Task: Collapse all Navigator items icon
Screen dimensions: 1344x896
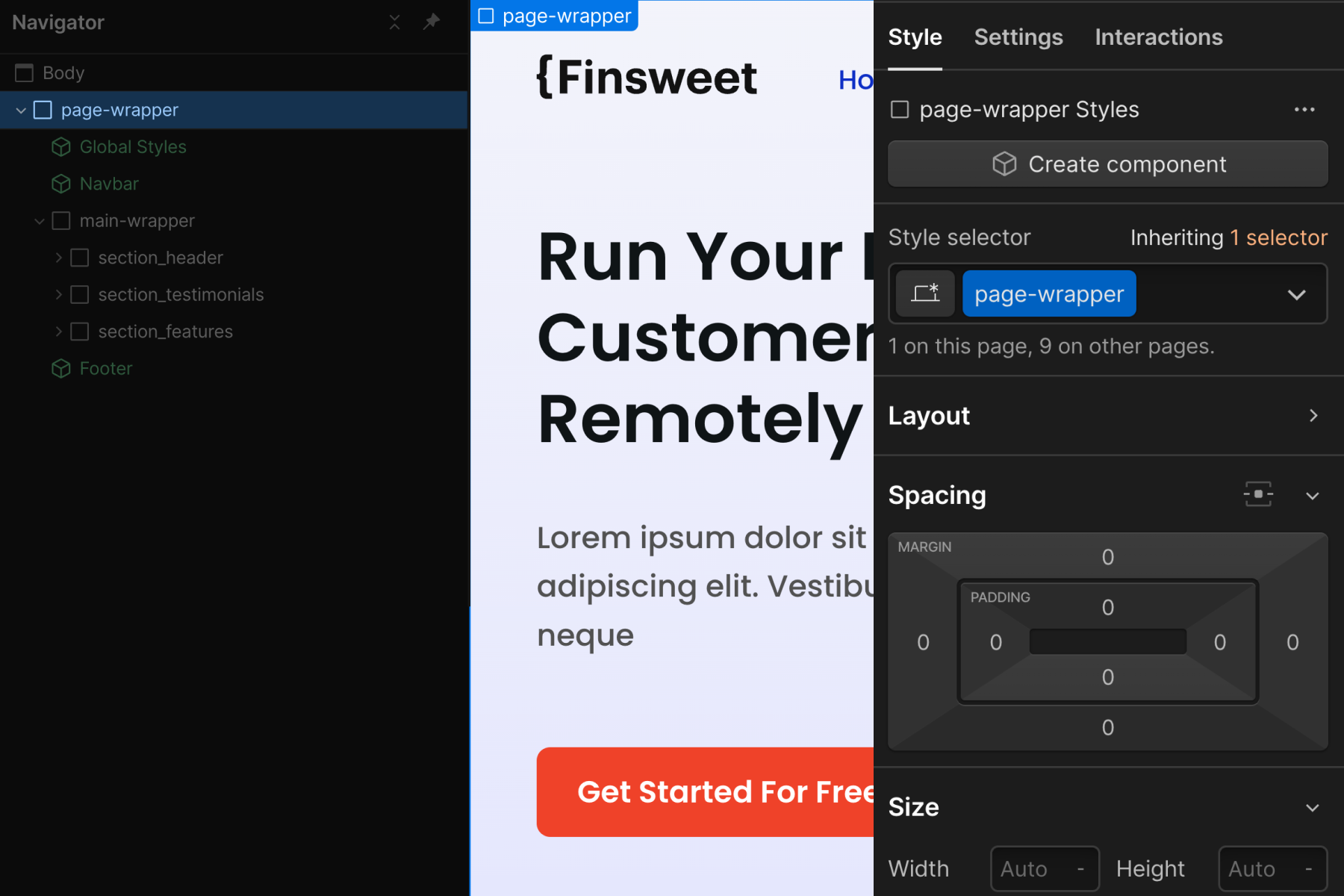Action: (394, 22)
